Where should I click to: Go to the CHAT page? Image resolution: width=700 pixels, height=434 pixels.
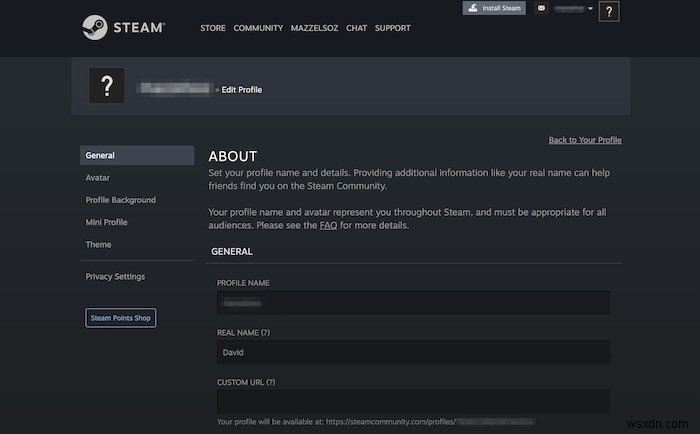pos(356,28)
